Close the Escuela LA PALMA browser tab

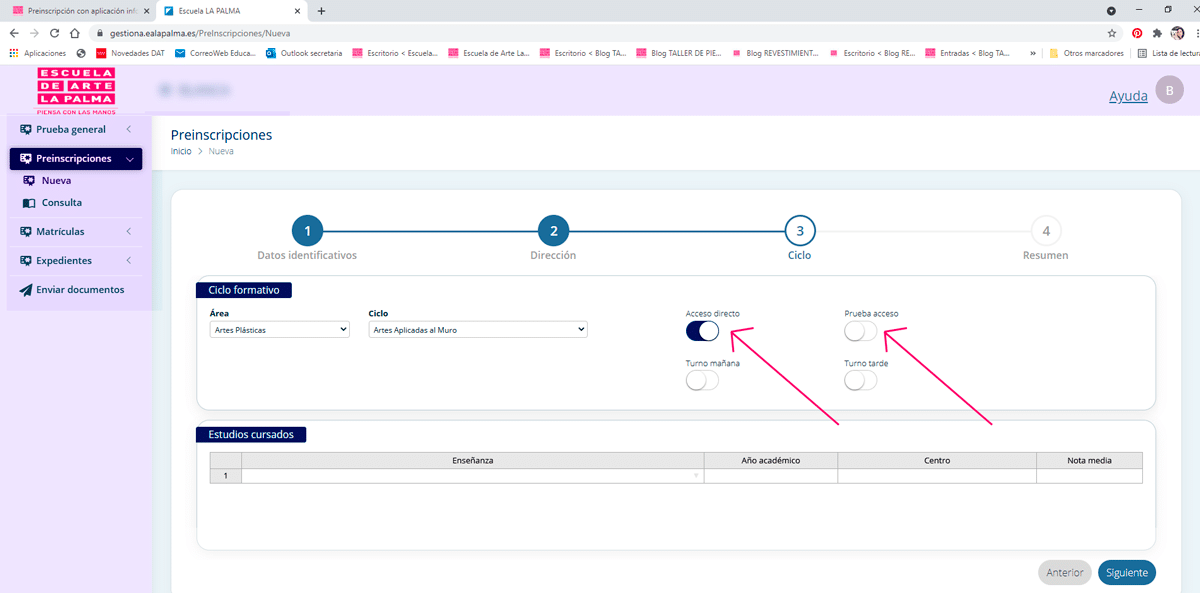[299, 11]
